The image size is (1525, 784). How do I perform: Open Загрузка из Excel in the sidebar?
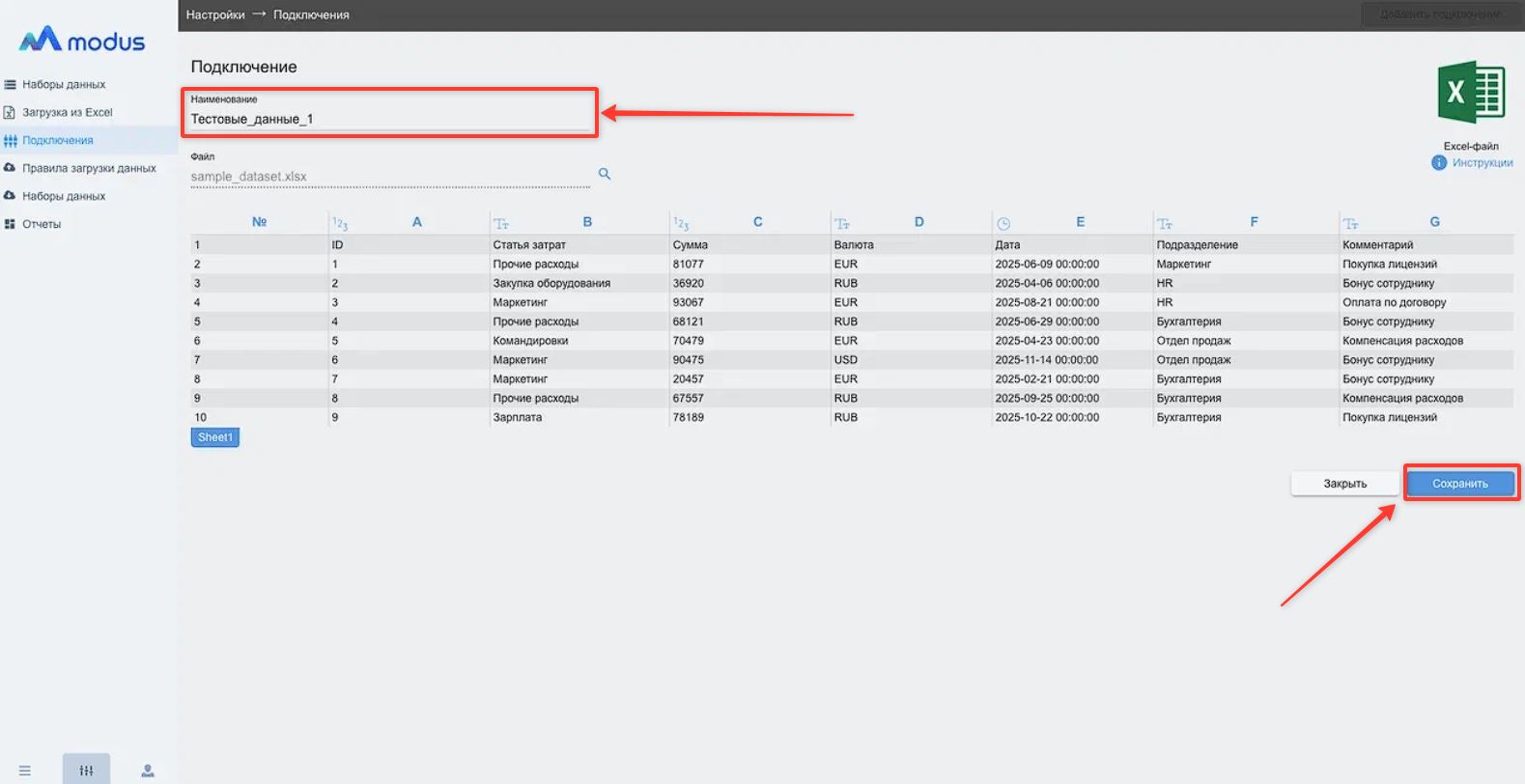coord(67,112)
